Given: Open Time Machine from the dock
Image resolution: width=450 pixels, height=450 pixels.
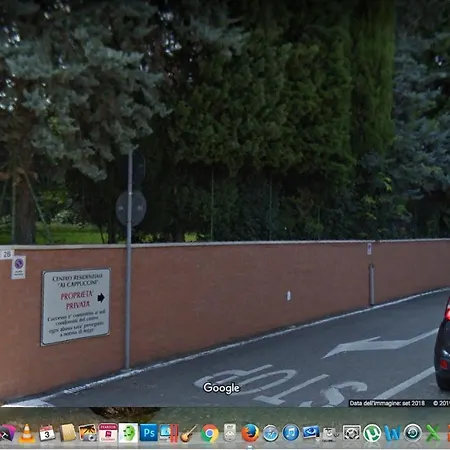Looking at the screenshot, I should click(x=413, y=433).
